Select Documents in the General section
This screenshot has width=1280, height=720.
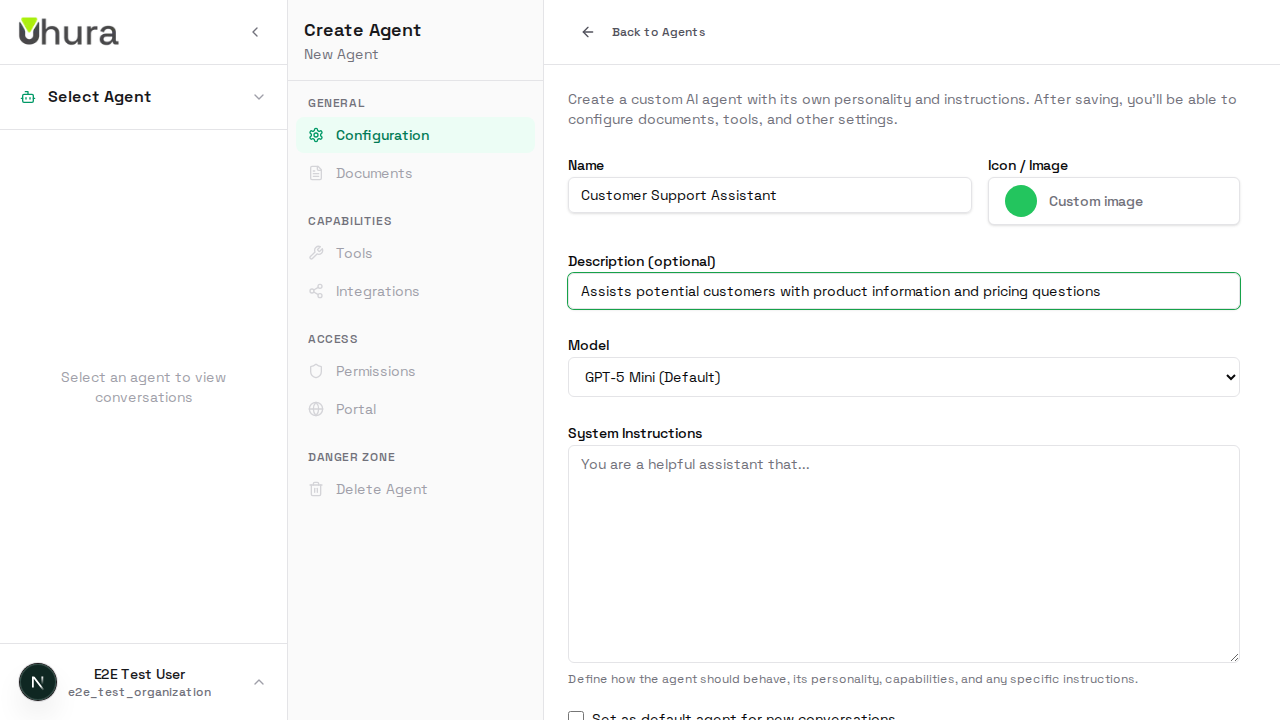click(374, 173)
